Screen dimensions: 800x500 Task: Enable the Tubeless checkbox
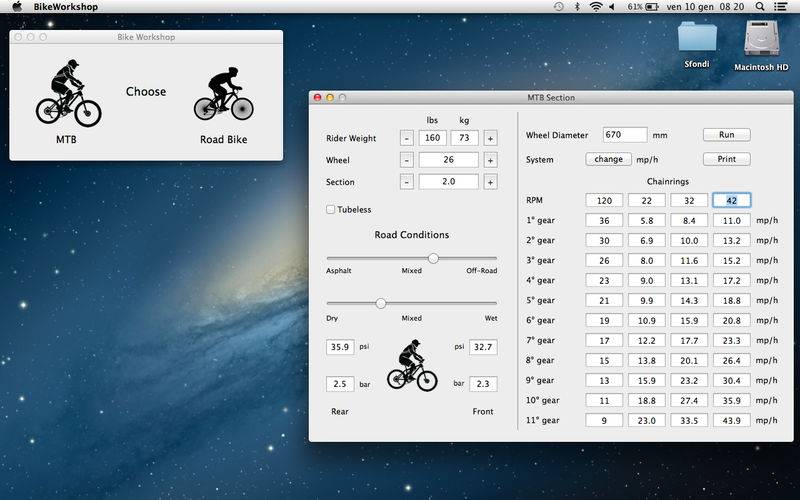coord(331,209)
